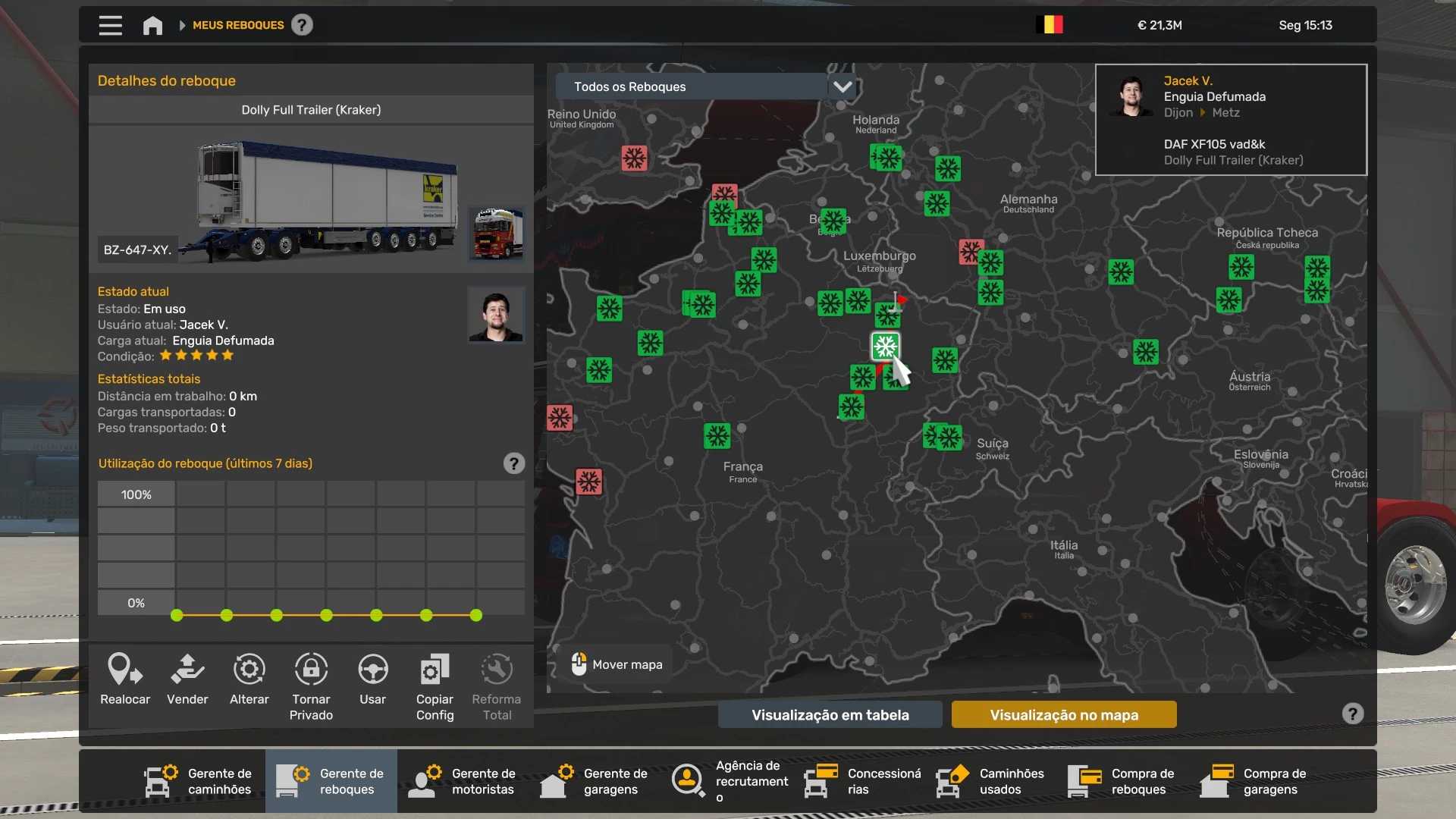Go to home screen icon
Viewport: 1456px width, 819px height.
click(x=152, y=25)
